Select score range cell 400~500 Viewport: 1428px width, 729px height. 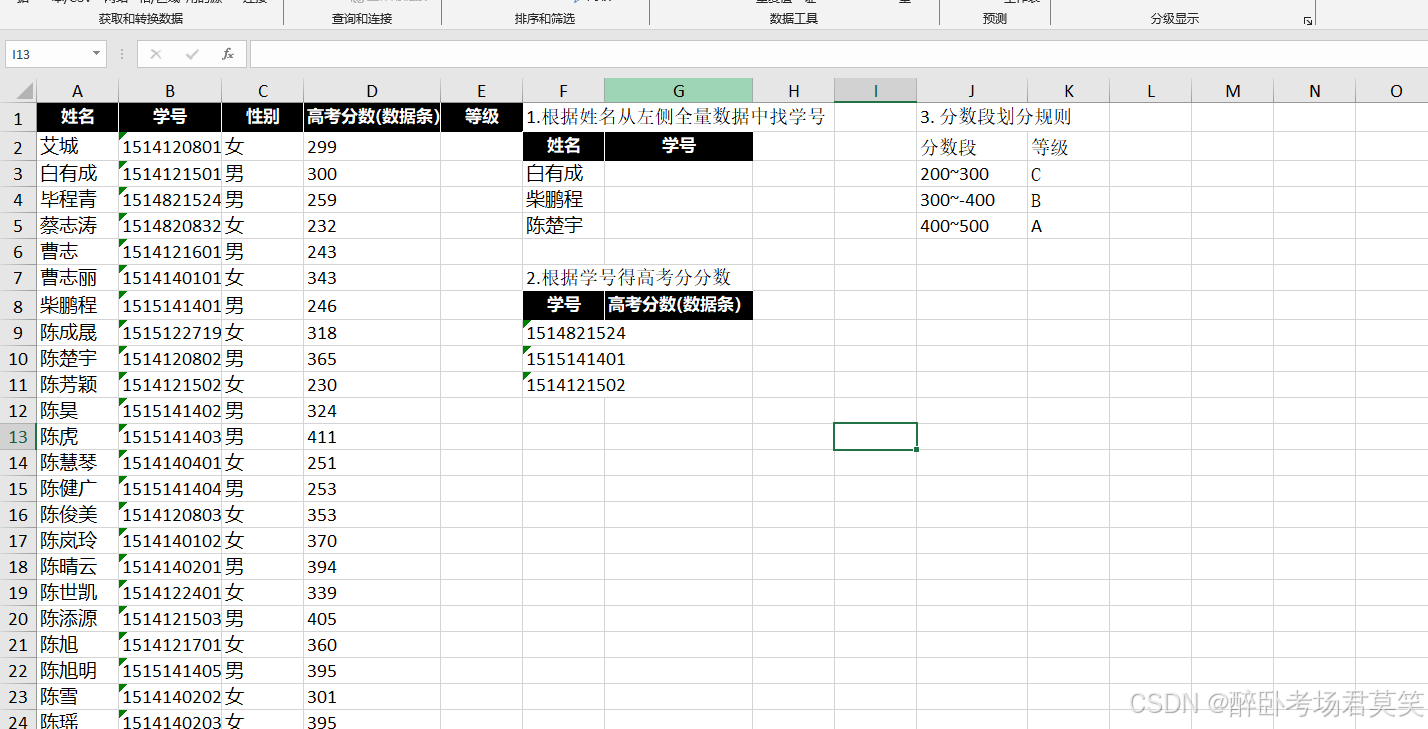[972, 226]
